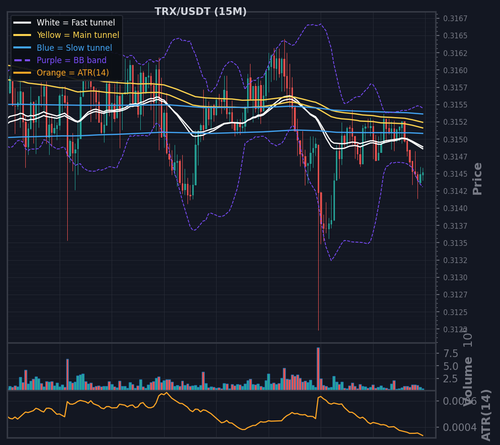Image resolution: width=500 pixels, height=445 pixels.
Task: Click the tallest red volume bar
Action: pyautogui.click(x=318, y=369)
